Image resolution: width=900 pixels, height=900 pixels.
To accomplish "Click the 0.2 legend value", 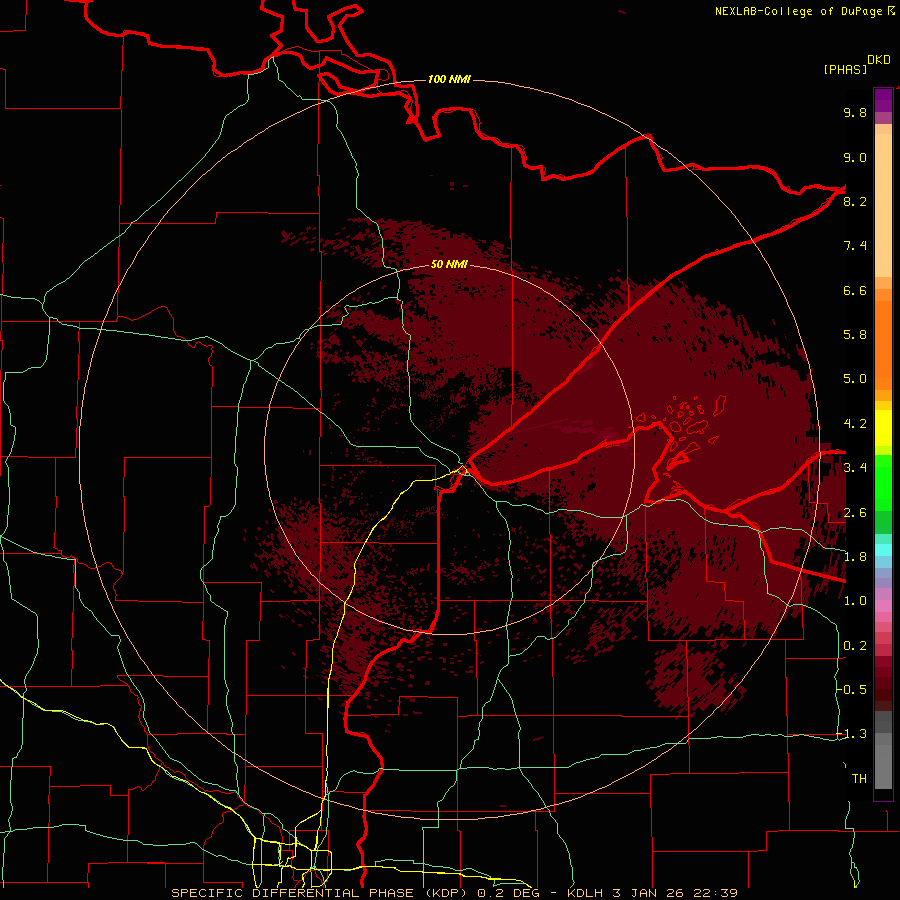I will click(x=855, y=646).
